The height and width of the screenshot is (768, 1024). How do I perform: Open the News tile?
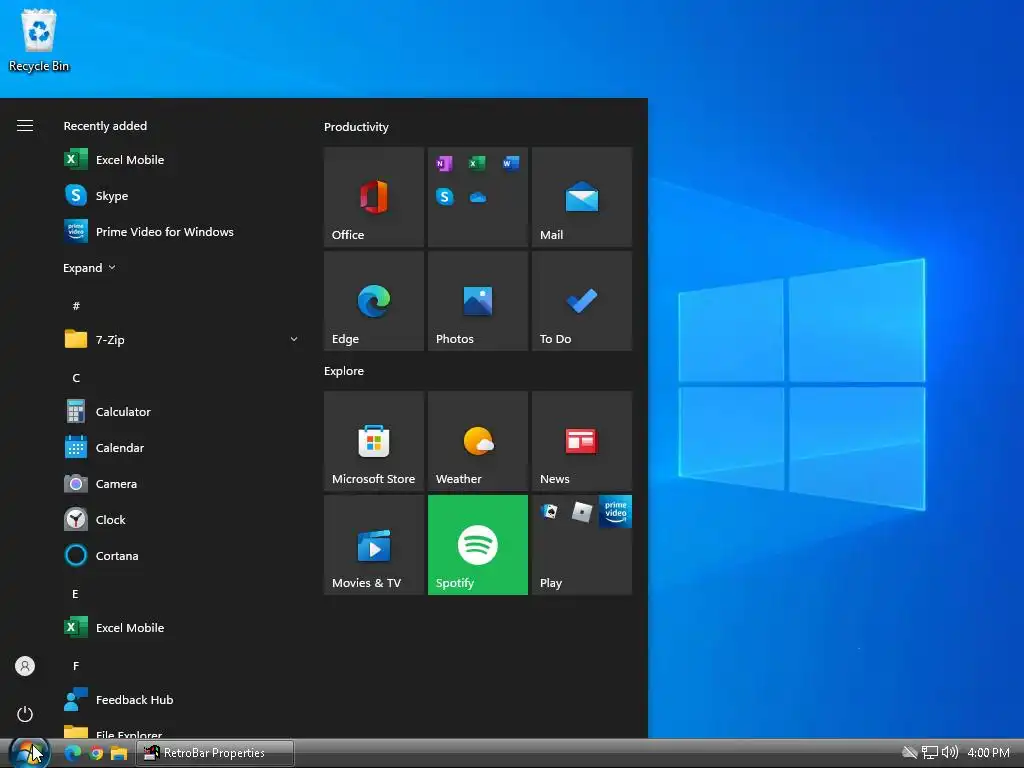pos(581,441)
